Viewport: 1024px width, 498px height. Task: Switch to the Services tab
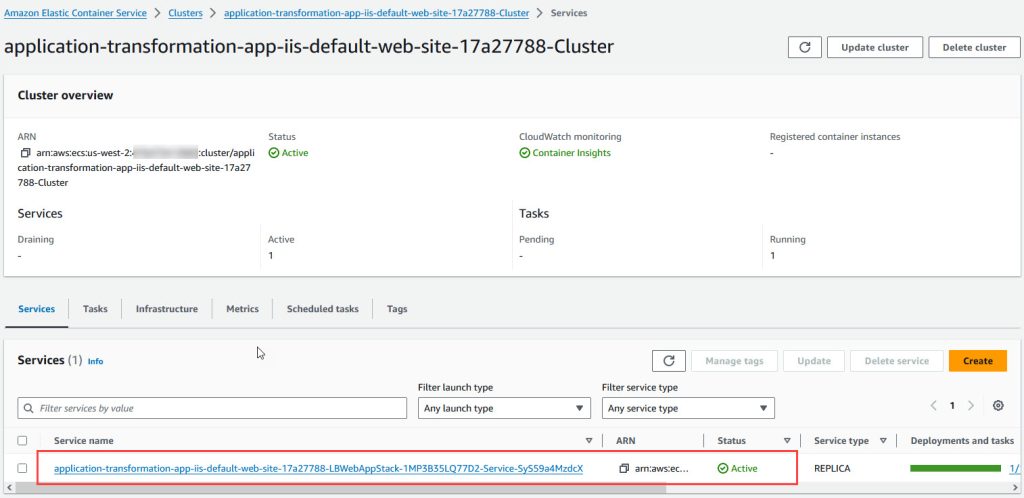(37, 309)
